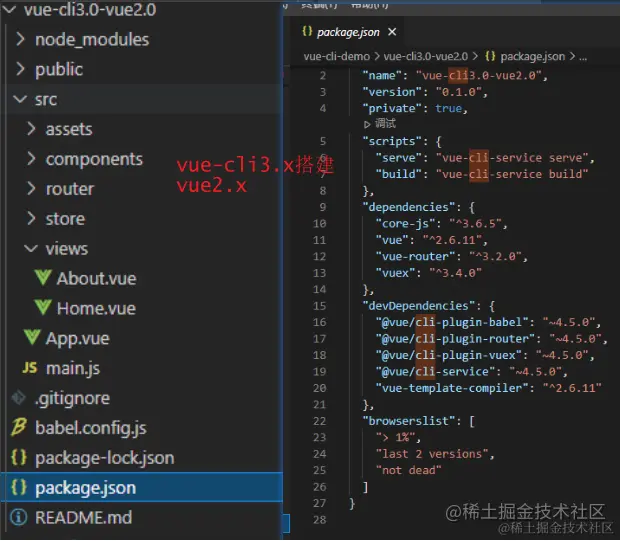Select the assets folder name
The image size is (620, 541).
coord(69,129)
